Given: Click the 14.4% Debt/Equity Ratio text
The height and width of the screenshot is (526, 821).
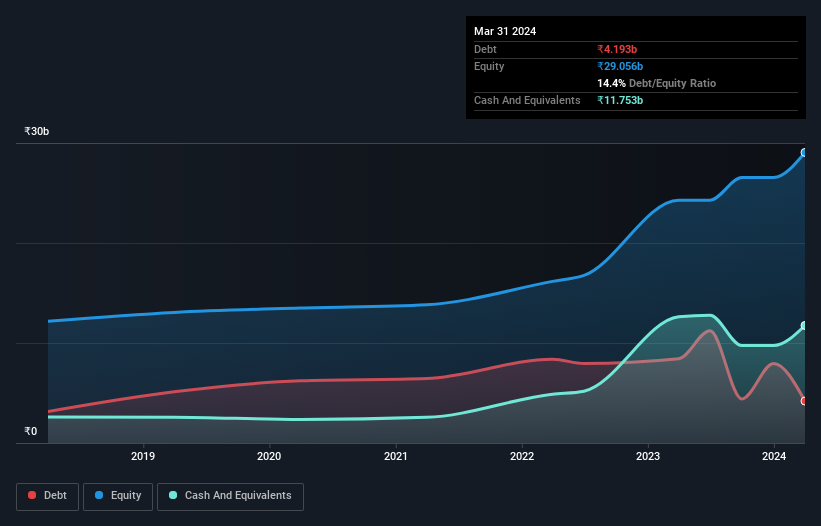Looking at the screenshot, I should pos(657,83).
